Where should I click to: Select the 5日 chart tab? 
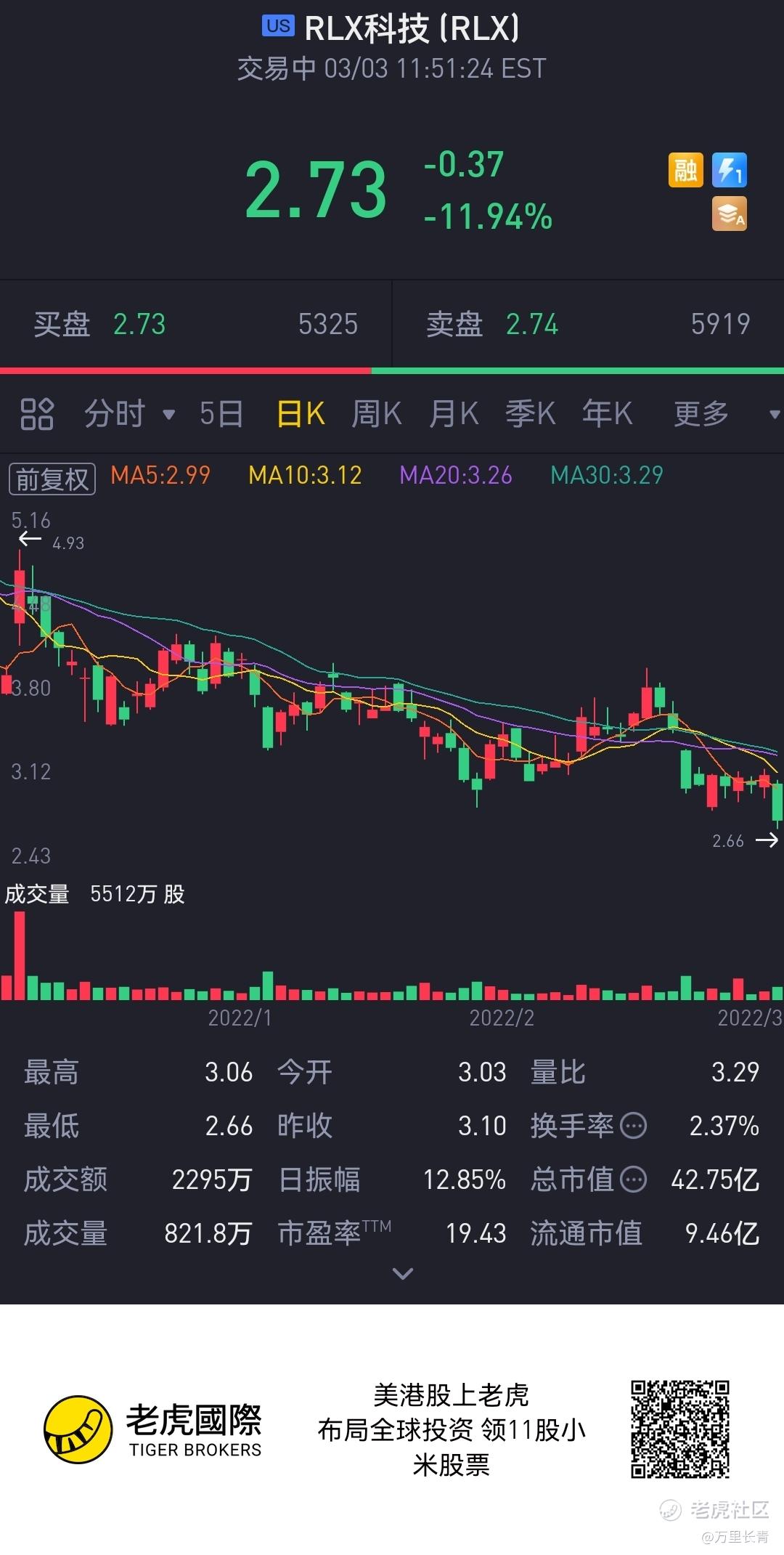coord(221,414)
